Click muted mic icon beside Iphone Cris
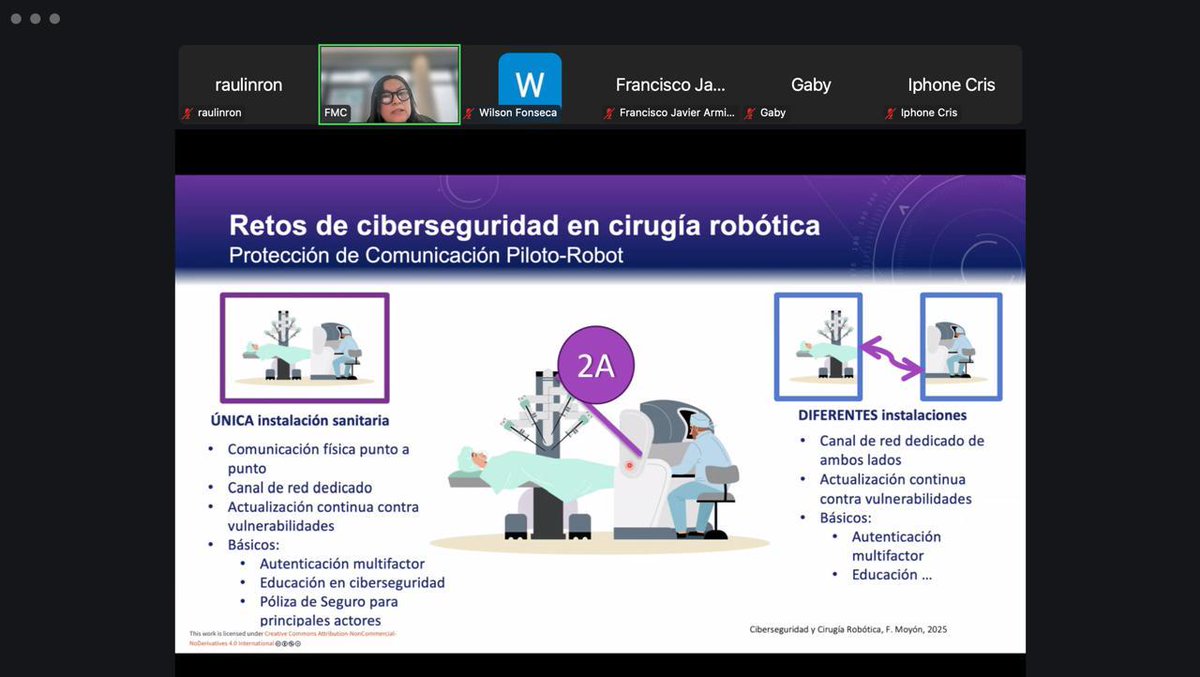The width and height of the screenshot is (1200, 677). pos(890,113)
